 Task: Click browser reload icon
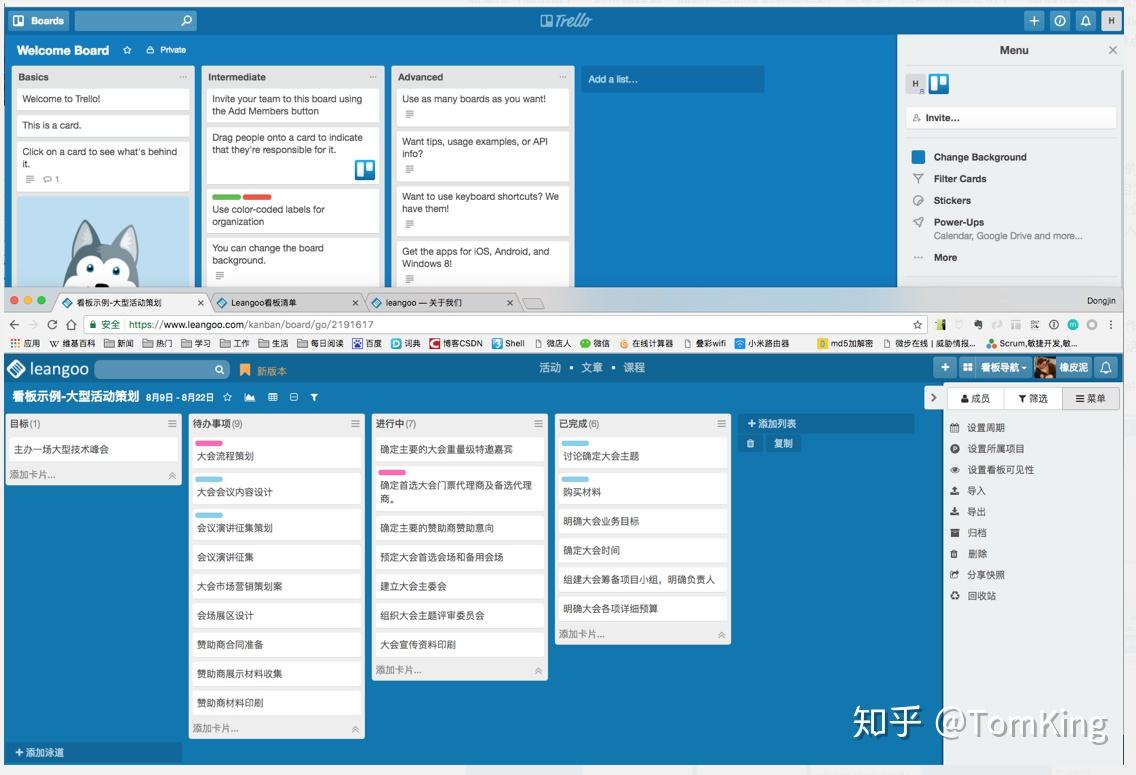pos(52,324)
